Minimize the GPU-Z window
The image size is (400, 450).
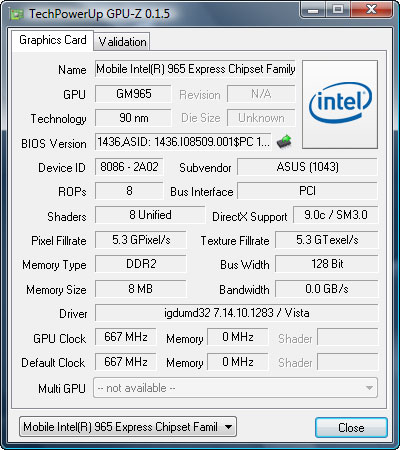point(313,10)
